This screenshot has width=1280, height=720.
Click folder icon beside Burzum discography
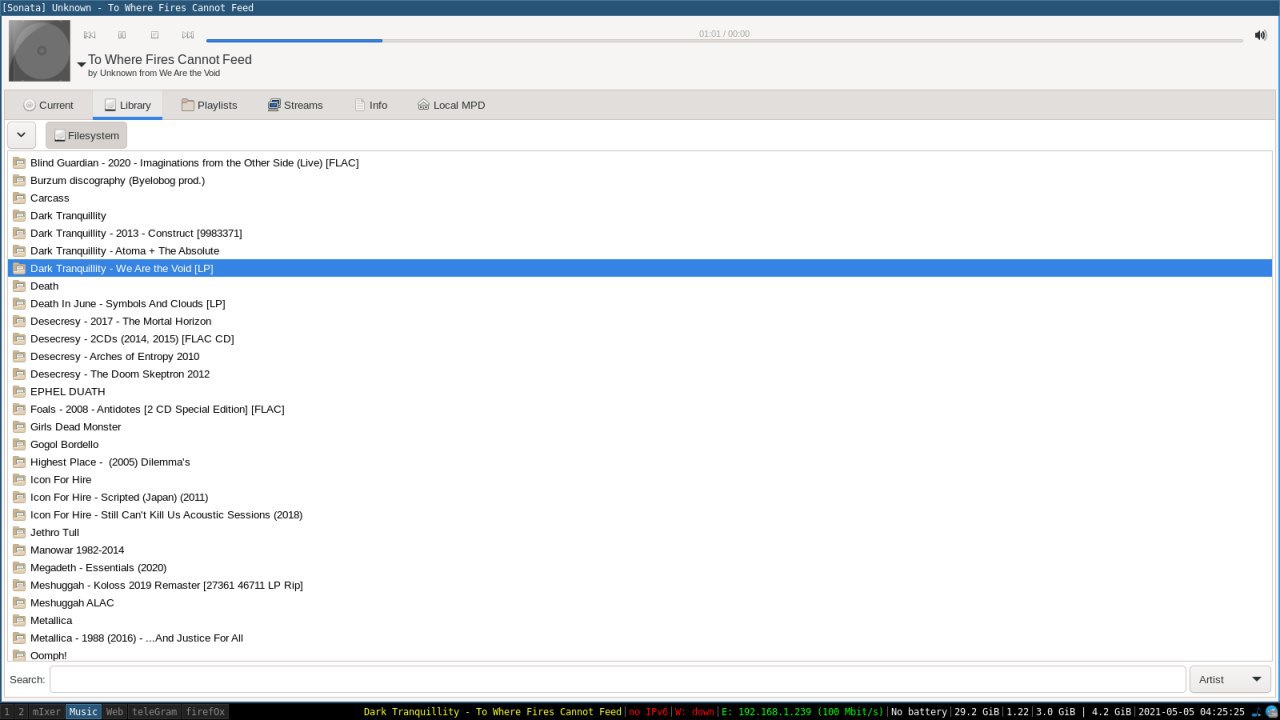point(19,180)
